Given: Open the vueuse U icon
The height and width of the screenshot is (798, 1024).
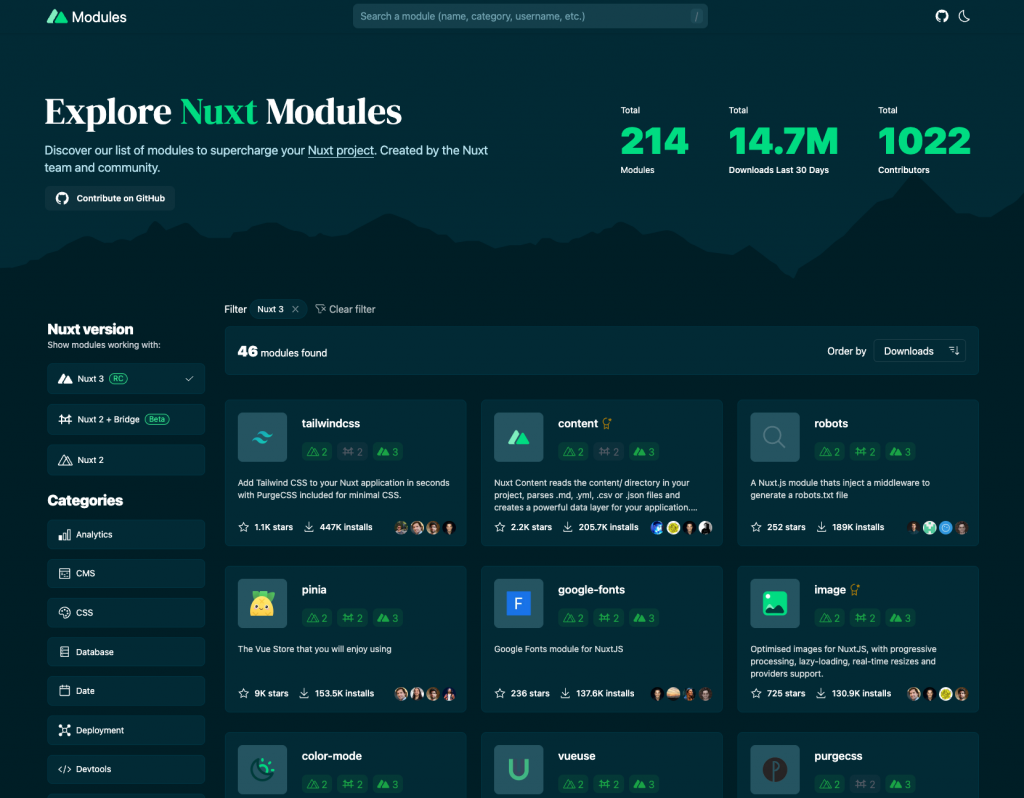Looking at the screenshot, I should coord(519,769).
